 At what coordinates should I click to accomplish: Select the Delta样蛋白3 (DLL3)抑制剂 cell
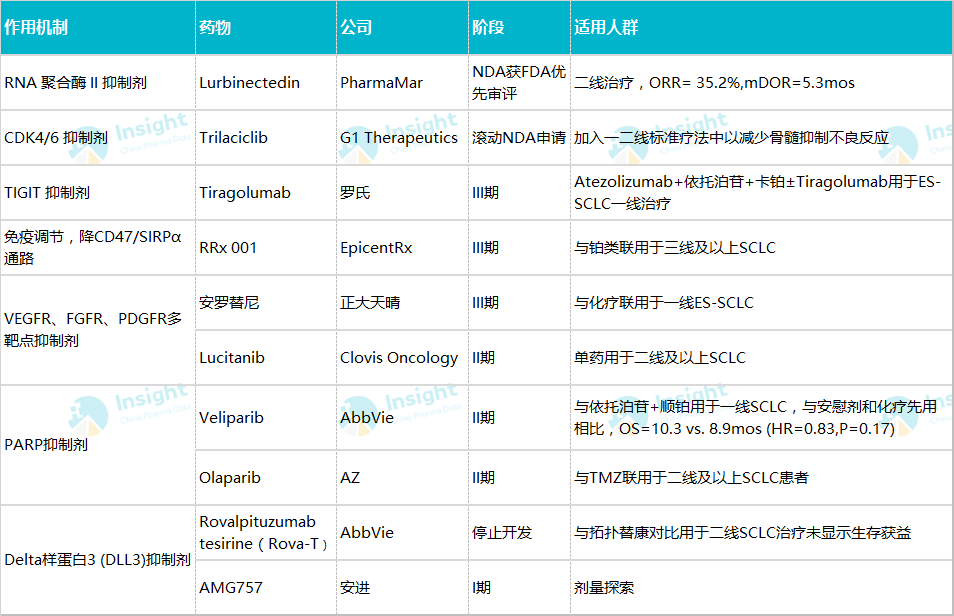click(x=97, y=560)
